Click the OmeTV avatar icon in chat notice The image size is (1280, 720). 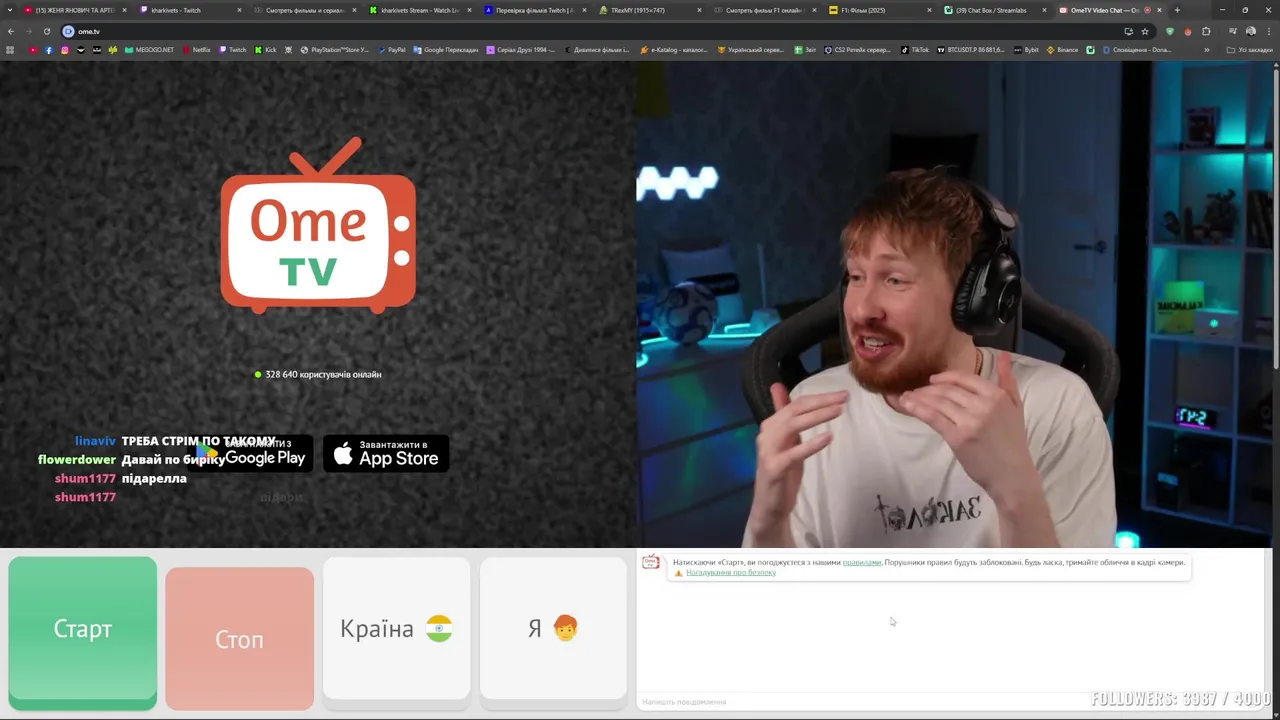(651, 563)
